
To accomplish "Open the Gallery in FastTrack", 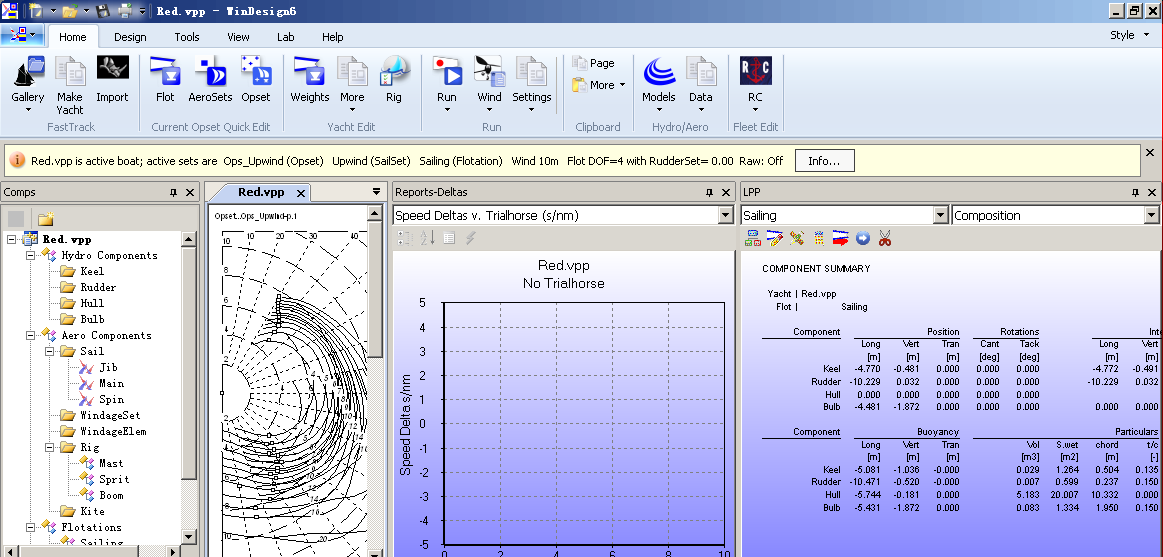I will (28, 83).
